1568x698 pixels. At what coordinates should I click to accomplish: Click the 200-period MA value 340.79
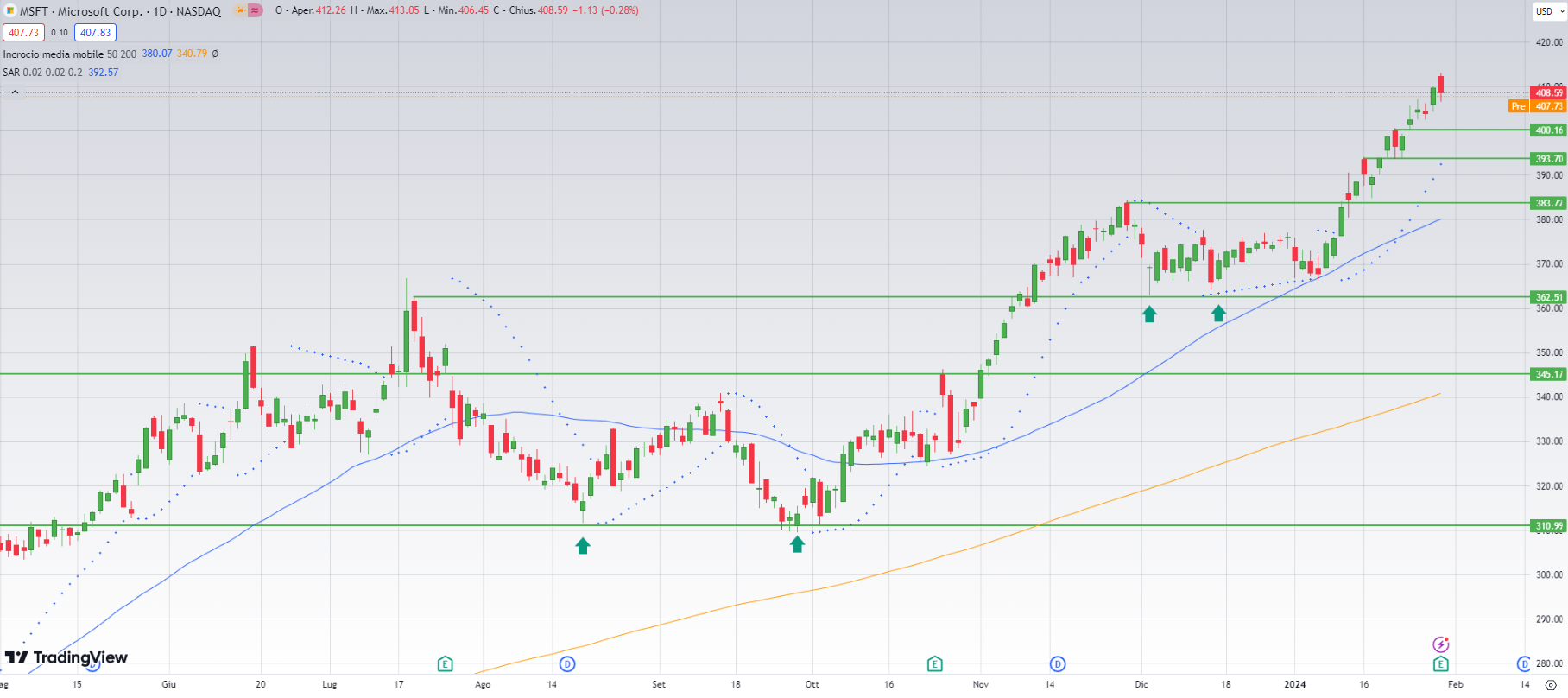pos(192,54)
